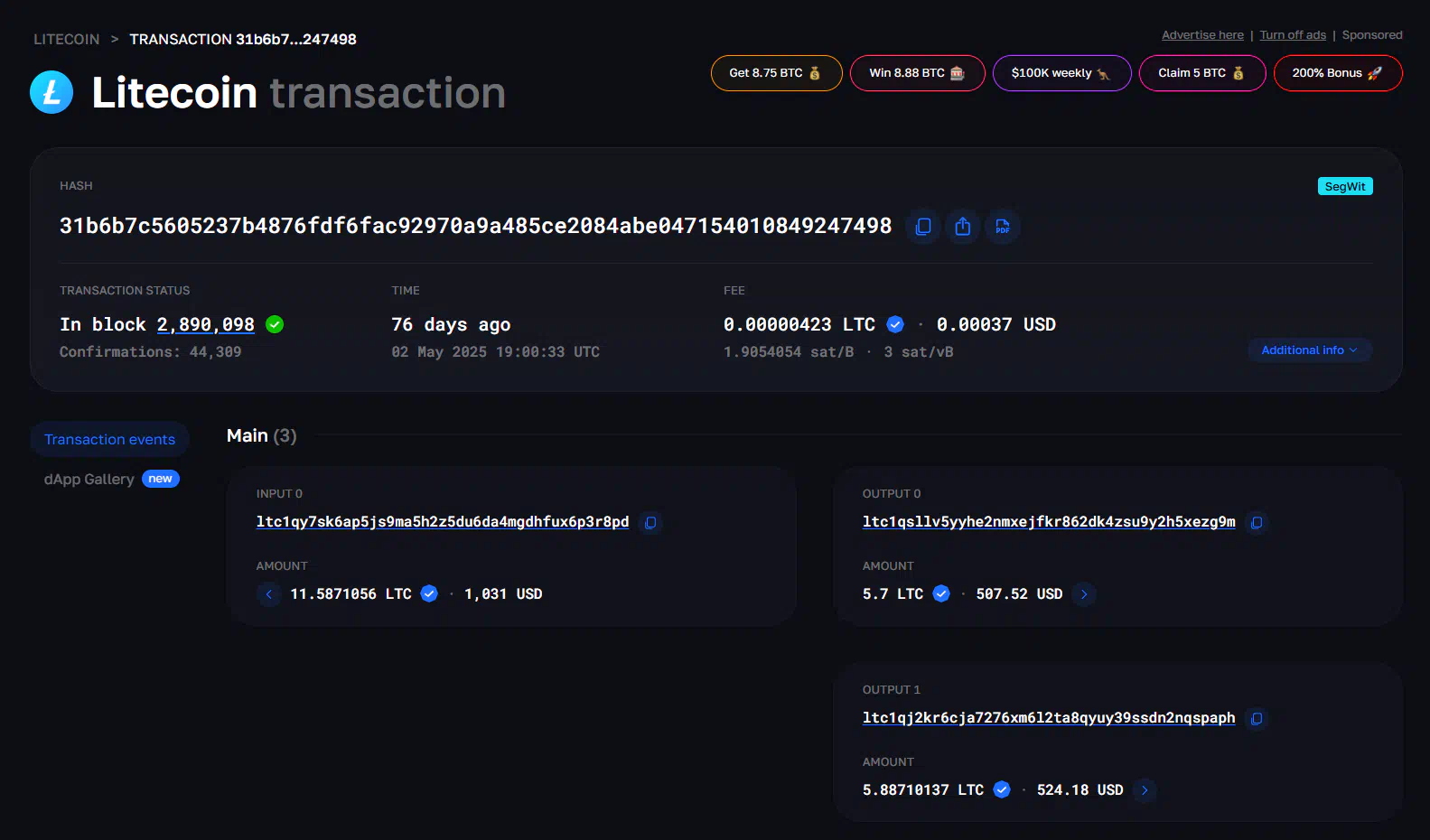The image size is (1430, 840).
Task: Click the $100K weekly ad button
Action: pyautogui.click(x=1061, y=73)
